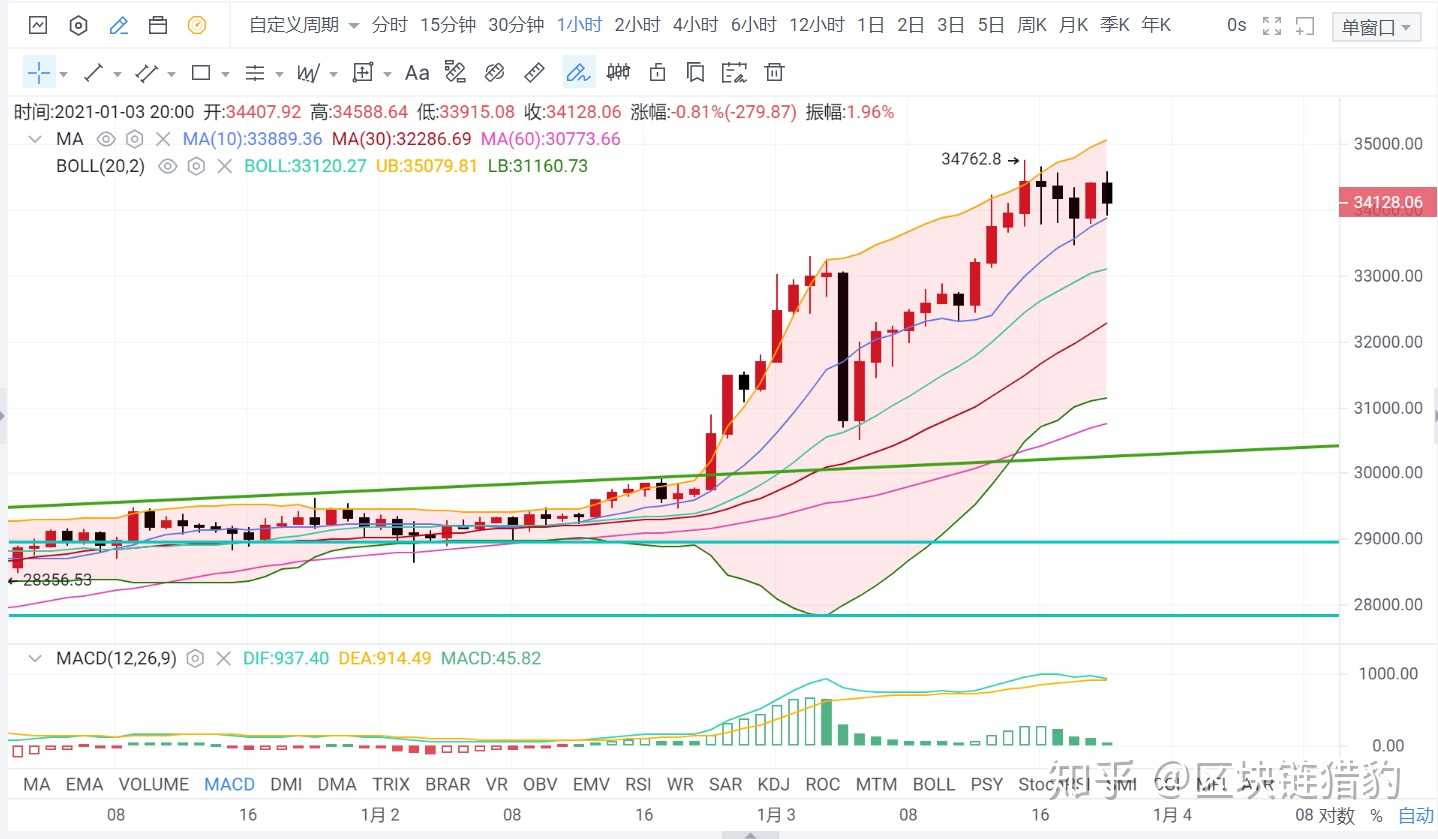Image resolution: width=1438 pixels, height=839 pixels.
Task: Switch to 分时 timeframe
Action: pos(390,25)
